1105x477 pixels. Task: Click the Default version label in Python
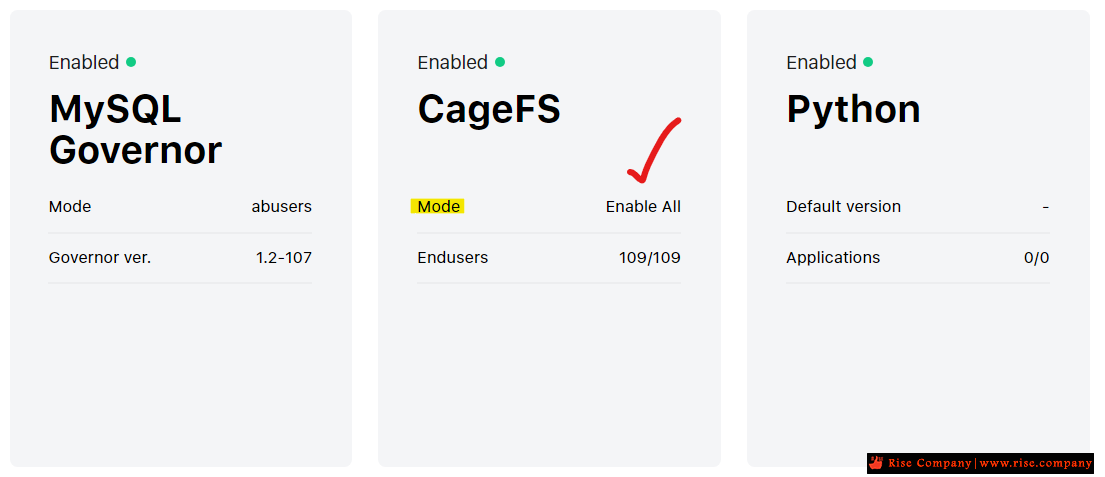(844, 206)
